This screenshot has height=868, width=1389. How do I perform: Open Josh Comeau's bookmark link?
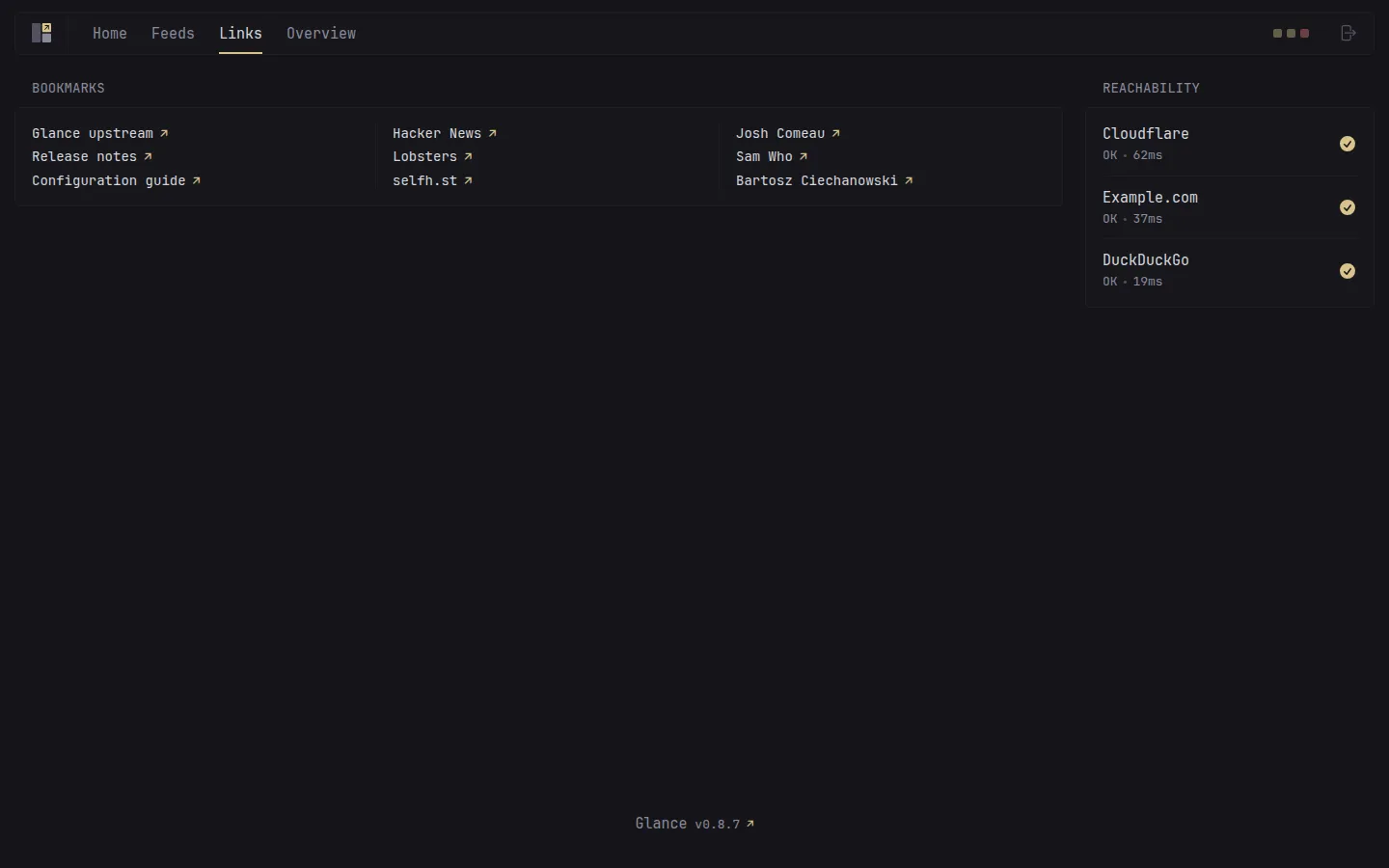788,133
